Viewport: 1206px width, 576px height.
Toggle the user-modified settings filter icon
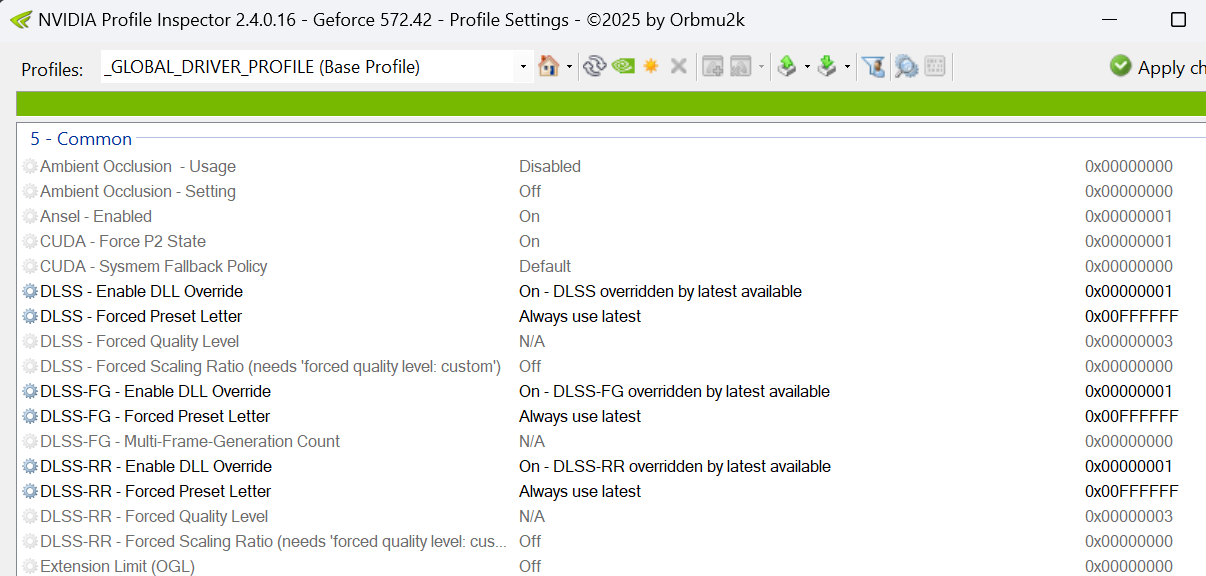874,66
